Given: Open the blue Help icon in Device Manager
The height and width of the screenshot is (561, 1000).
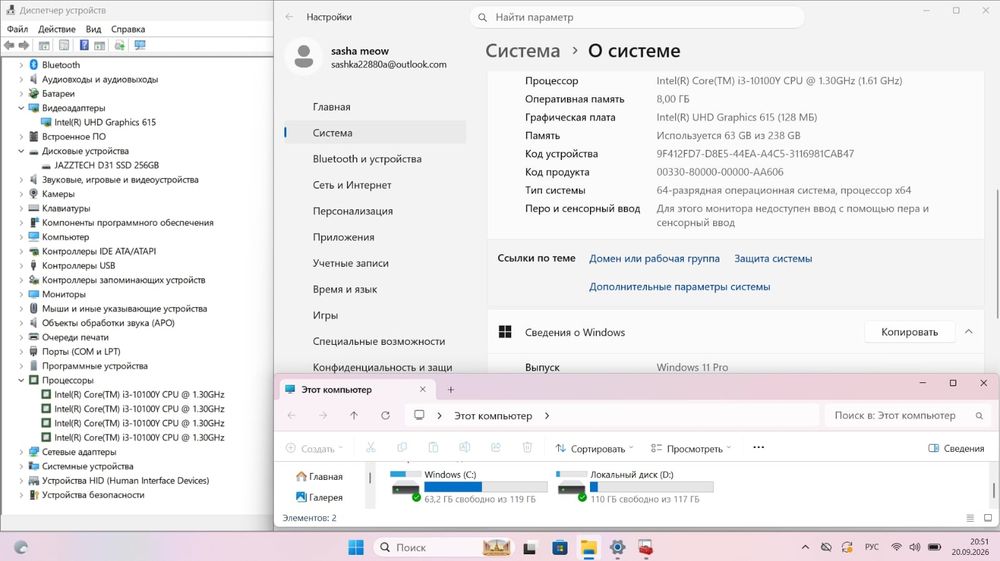Looking at the screenshot, I should tap(84, 45).
